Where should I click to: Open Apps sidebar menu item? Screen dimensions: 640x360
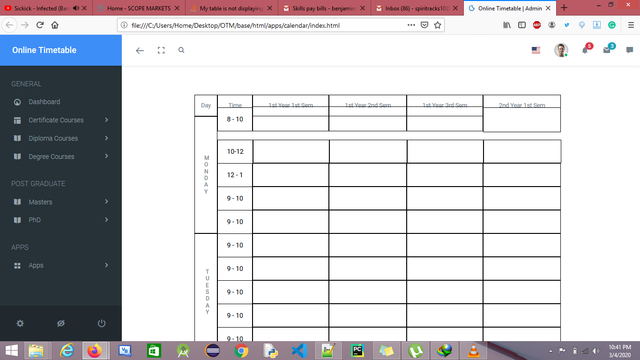pyautogui.click(x=61, y=265)
